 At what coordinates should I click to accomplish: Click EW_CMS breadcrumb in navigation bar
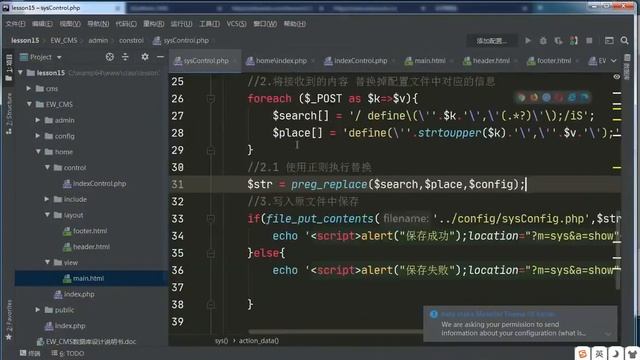[64, 40]
